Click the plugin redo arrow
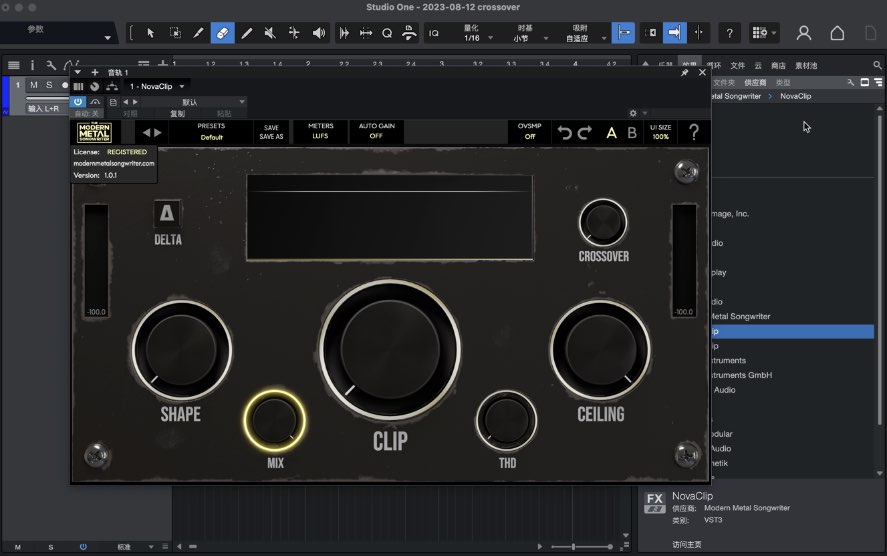 point(585,132)
